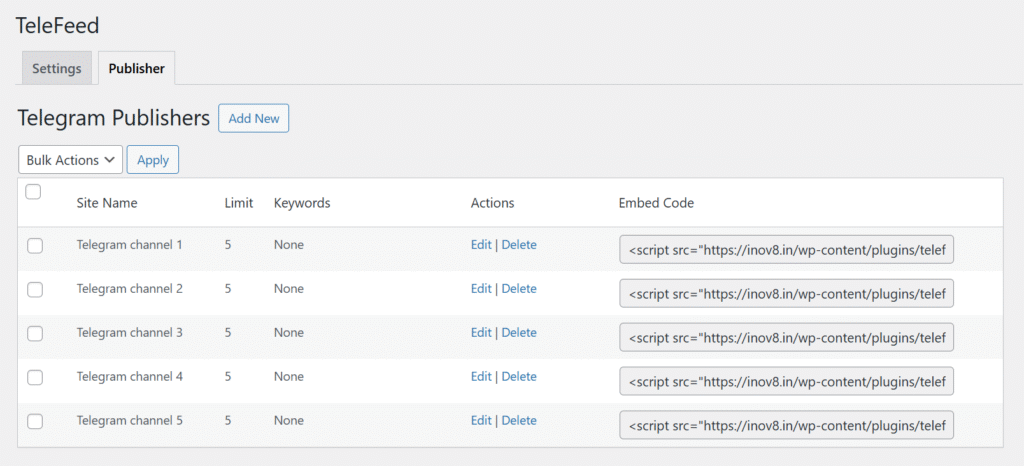
Task: Apply the selected bulk action
Action: [153, 160]
